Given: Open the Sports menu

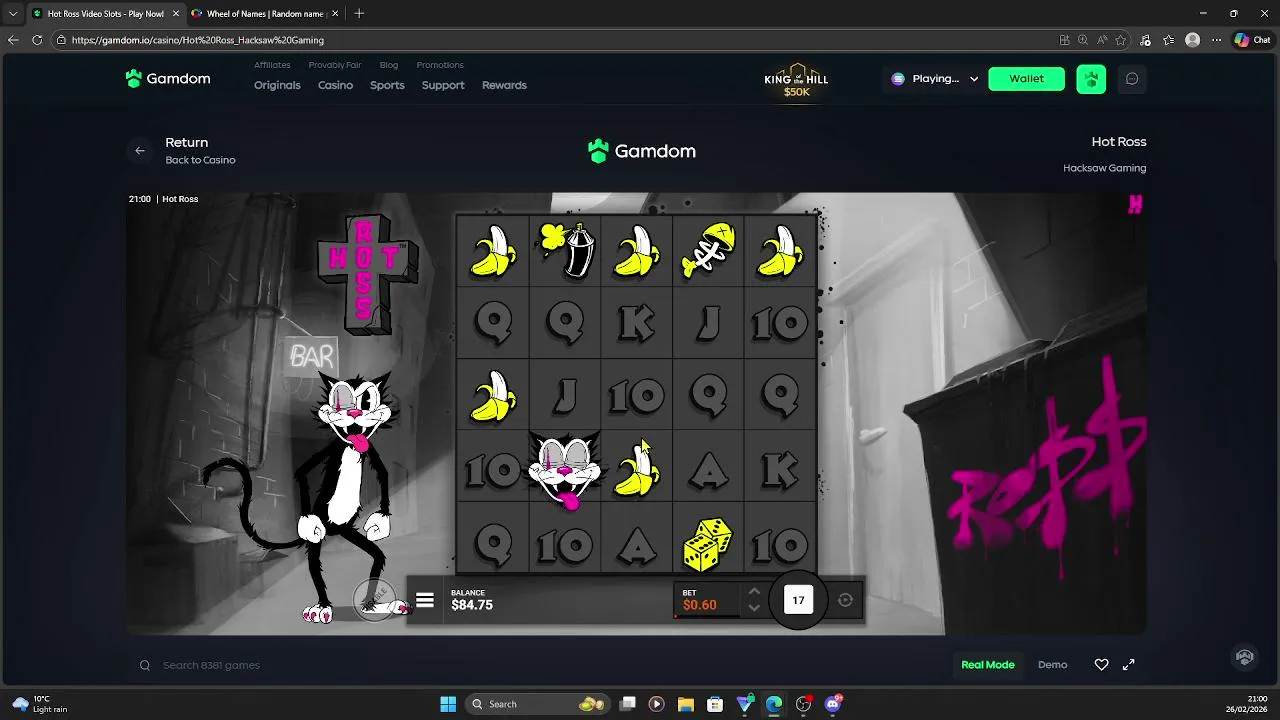Looking at the screenshot, I should (x=387, y=85).
